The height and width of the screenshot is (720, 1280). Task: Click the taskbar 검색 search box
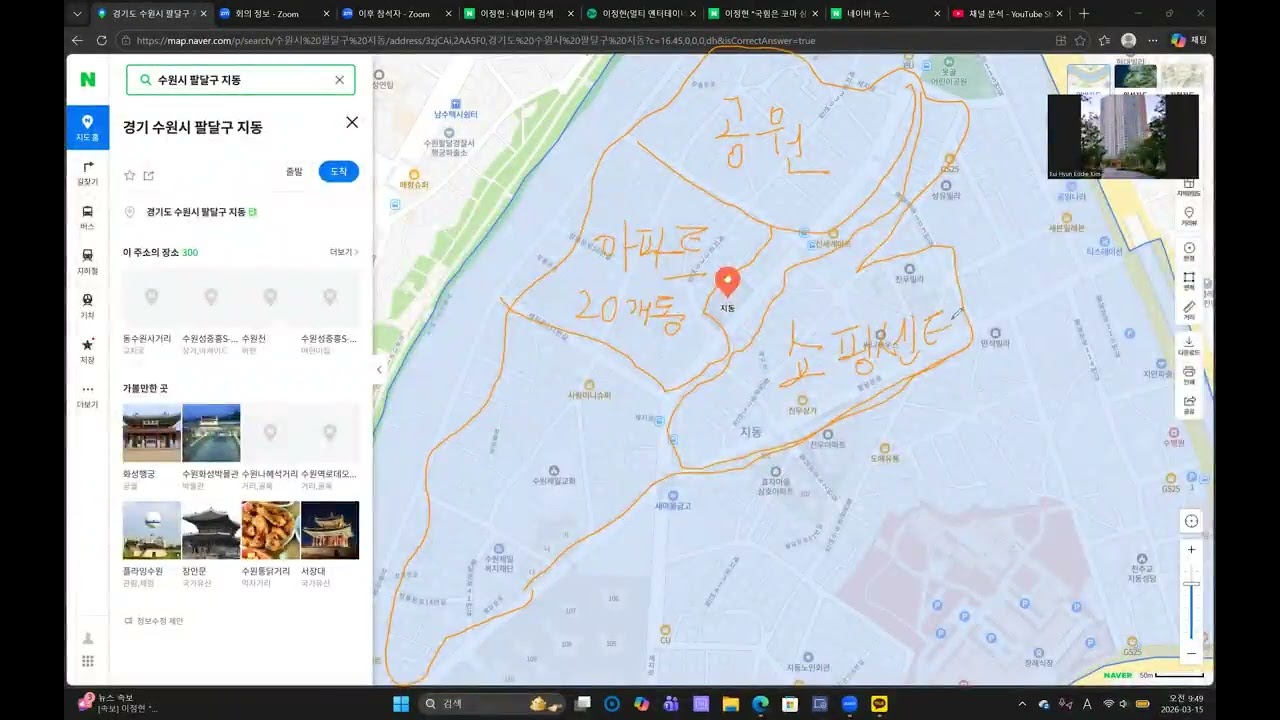point(491,703)
